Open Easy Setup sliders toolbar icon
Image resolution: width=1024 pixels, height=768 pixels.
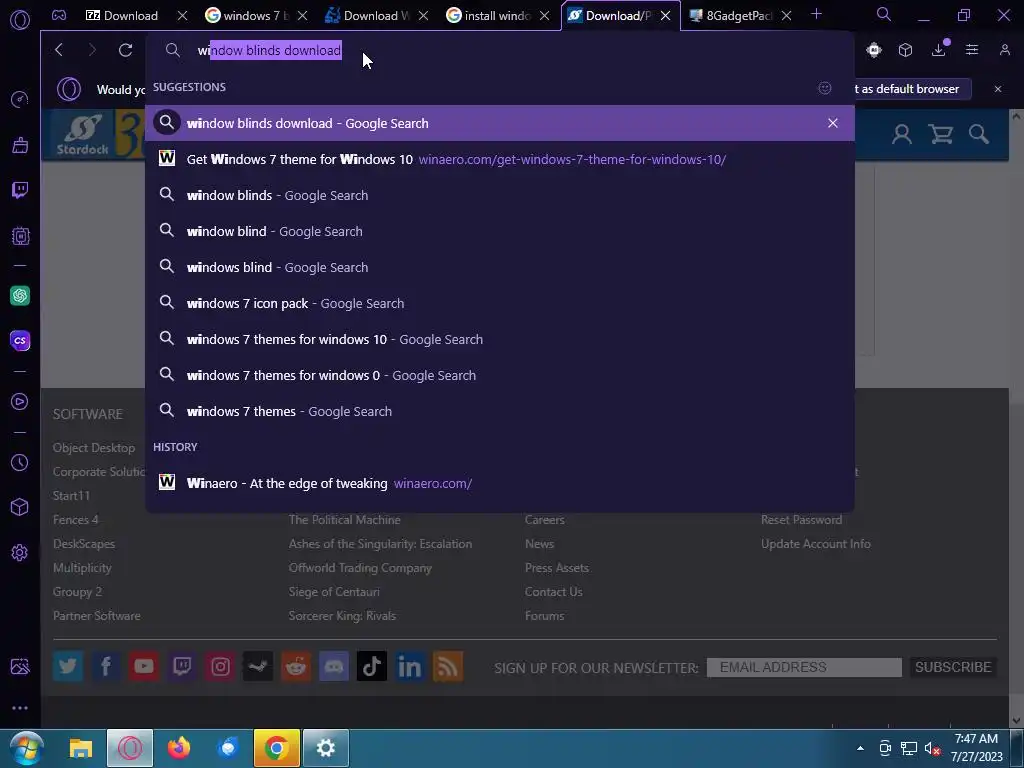tap(972, 50)
